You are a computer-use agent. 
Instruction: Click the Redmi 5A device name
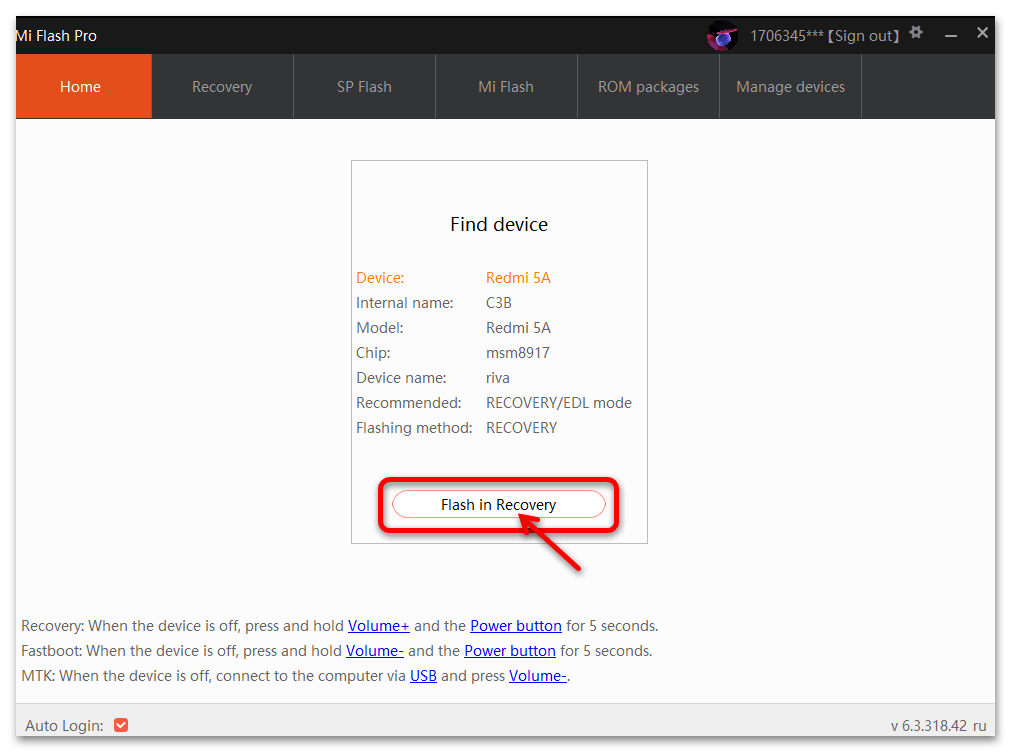coord(518,278)
